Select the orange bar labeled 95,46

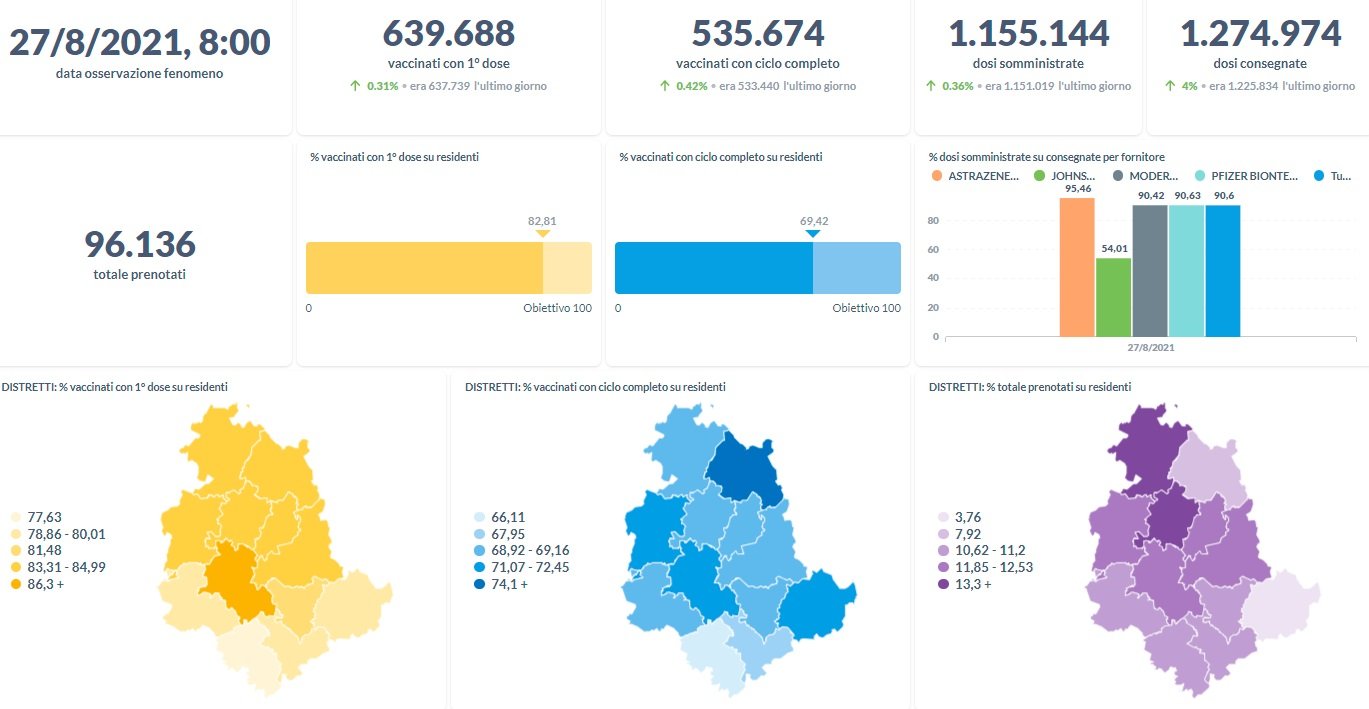point(1076,267)
